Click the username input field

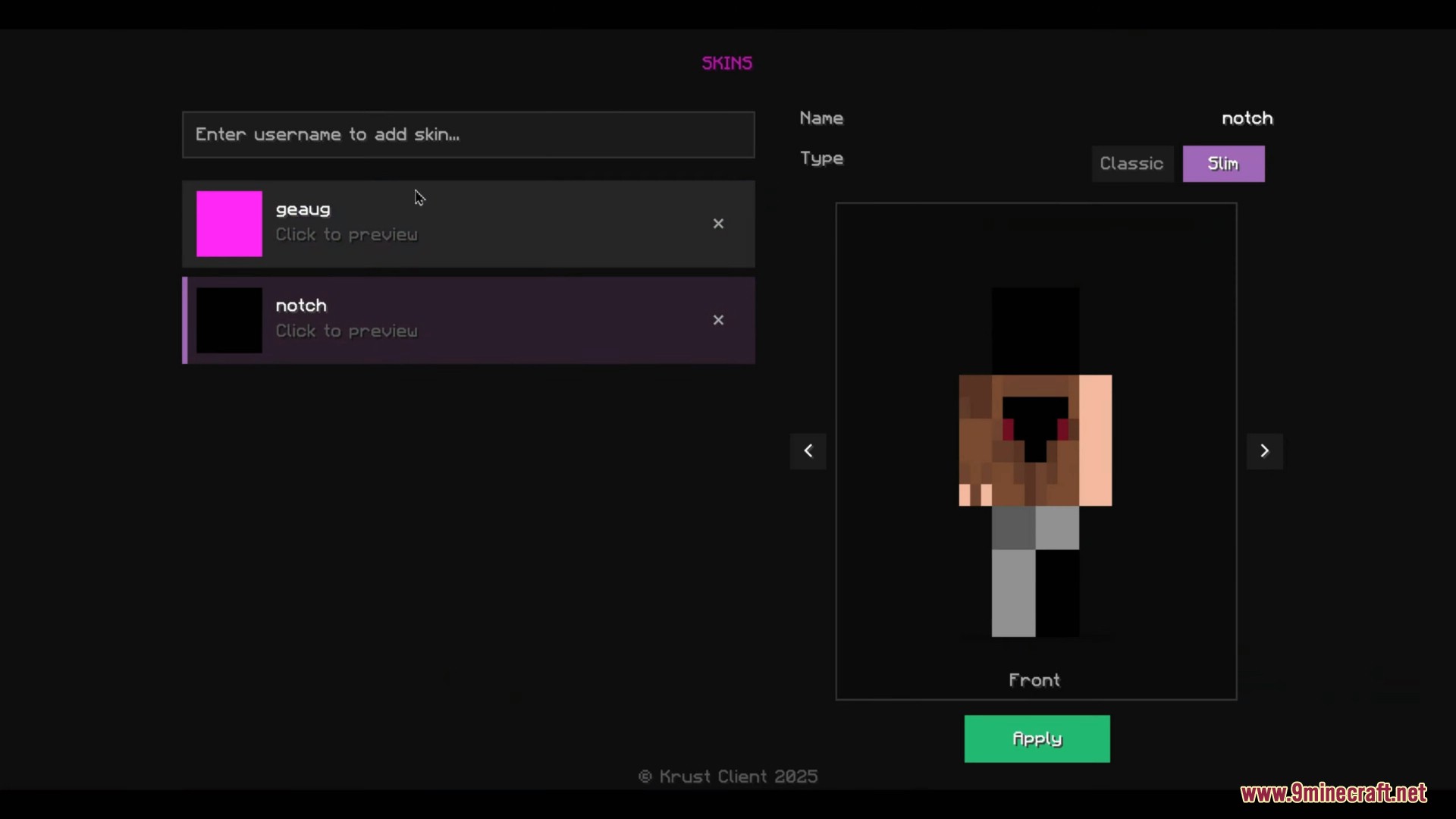pyautogui.click(x=468, y=135)
